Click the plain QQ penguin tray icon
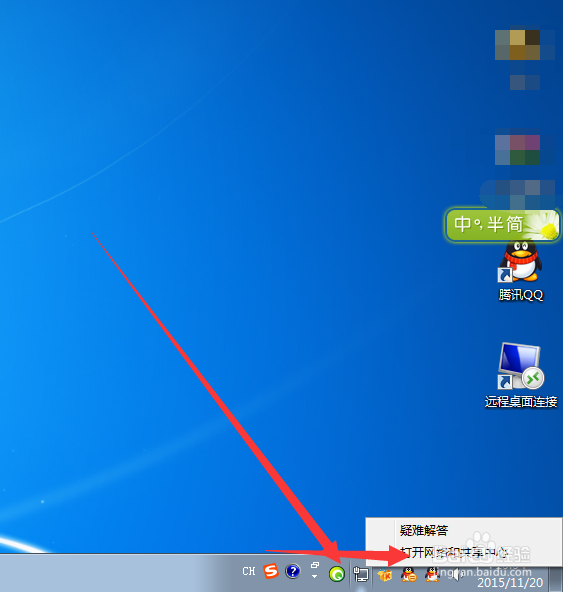This screenshot has height=592, width=563. click(x=432, y=574)
